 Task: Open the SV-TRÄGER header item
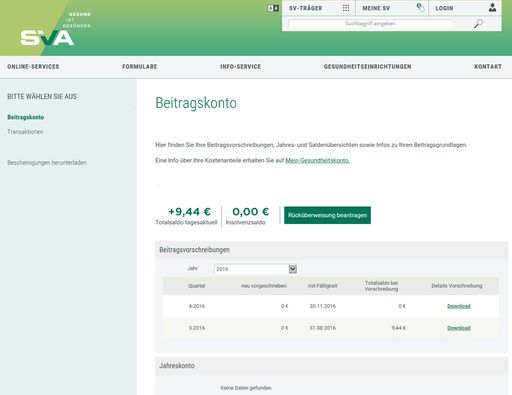[x=306, y=8]
